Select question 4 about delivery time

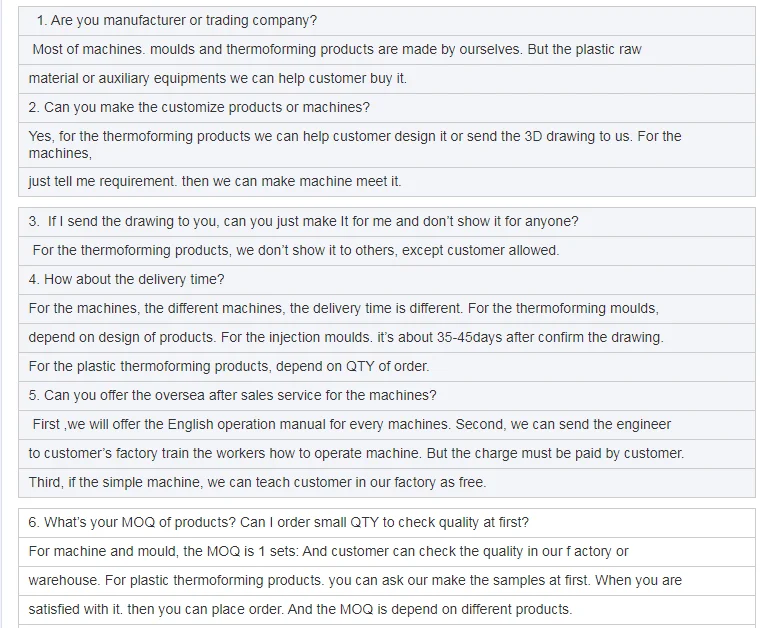126,279
